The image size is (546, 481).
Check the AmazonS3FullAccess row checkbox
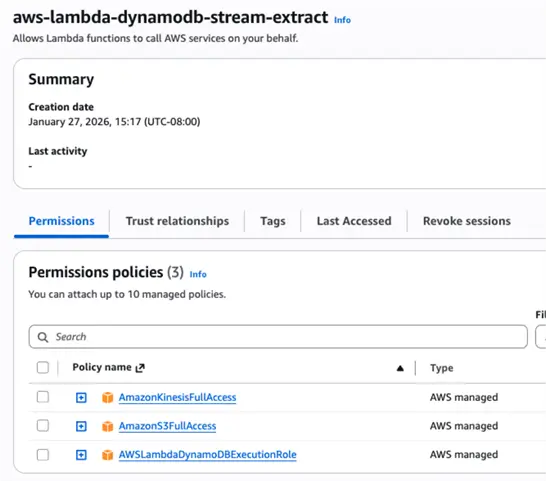point(43,426)
